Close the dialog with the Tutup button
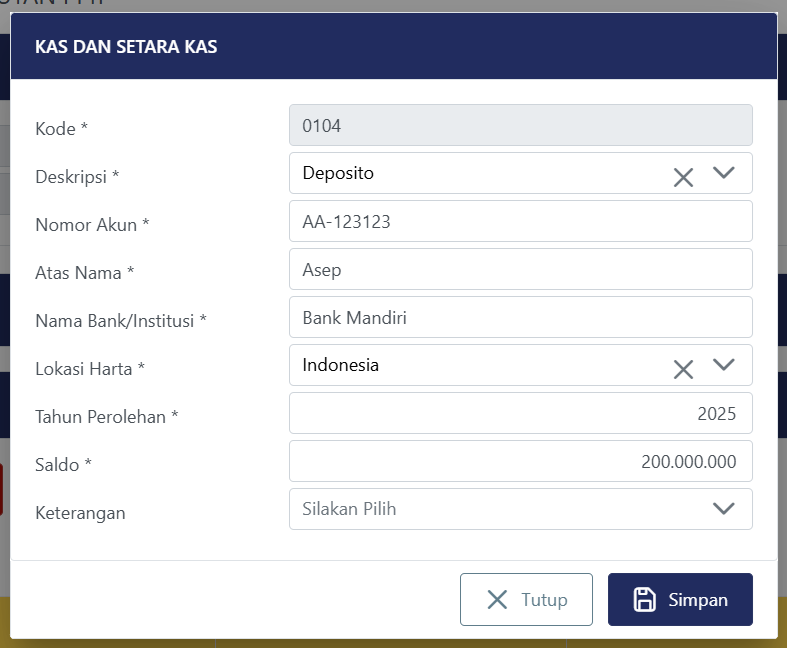787x648 pixels. click(x=526, y=599)
